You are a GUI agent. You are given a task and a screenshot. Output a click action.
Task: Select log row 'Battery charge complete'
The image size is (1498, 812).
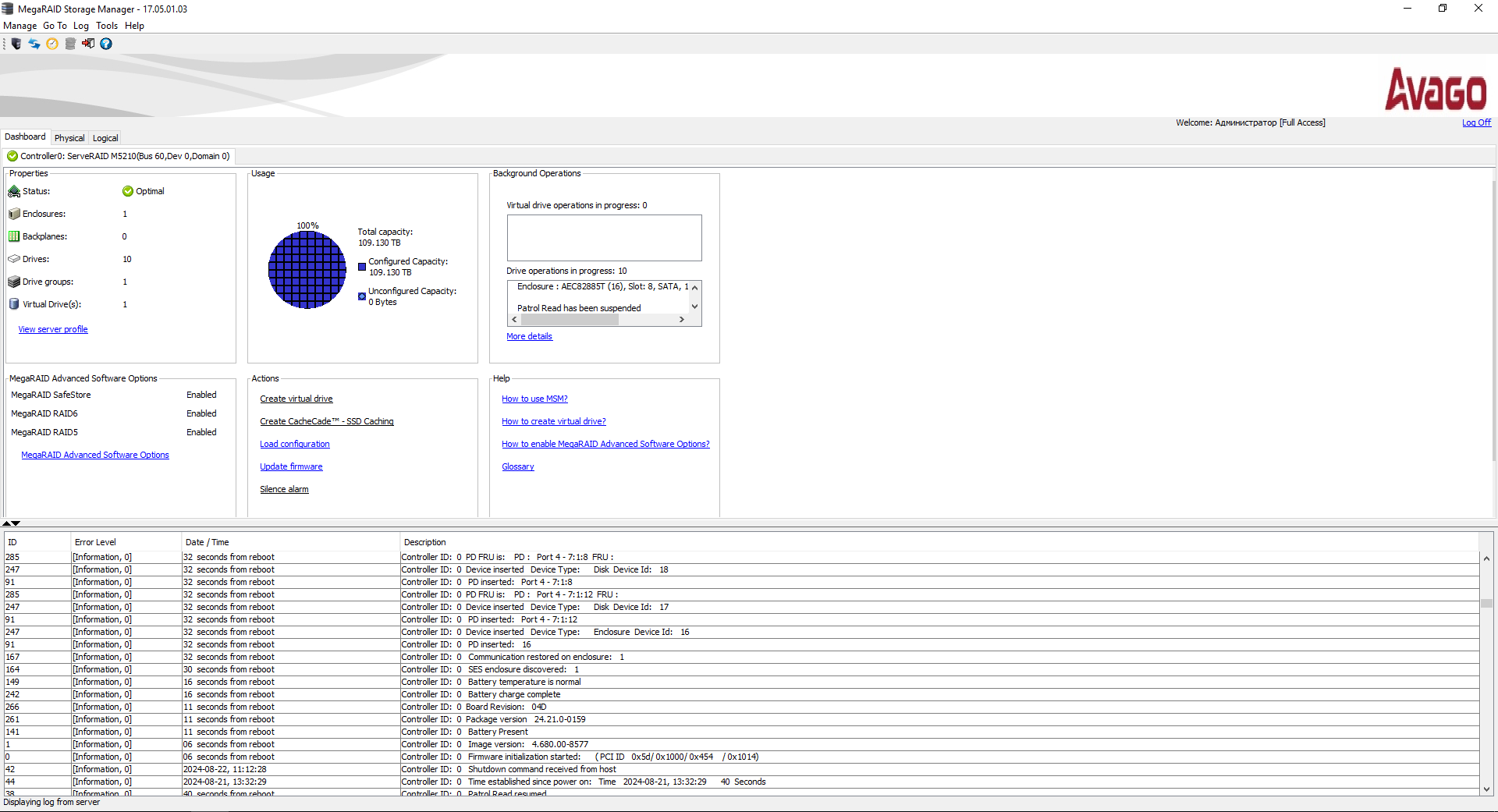[x=741, y=694]
